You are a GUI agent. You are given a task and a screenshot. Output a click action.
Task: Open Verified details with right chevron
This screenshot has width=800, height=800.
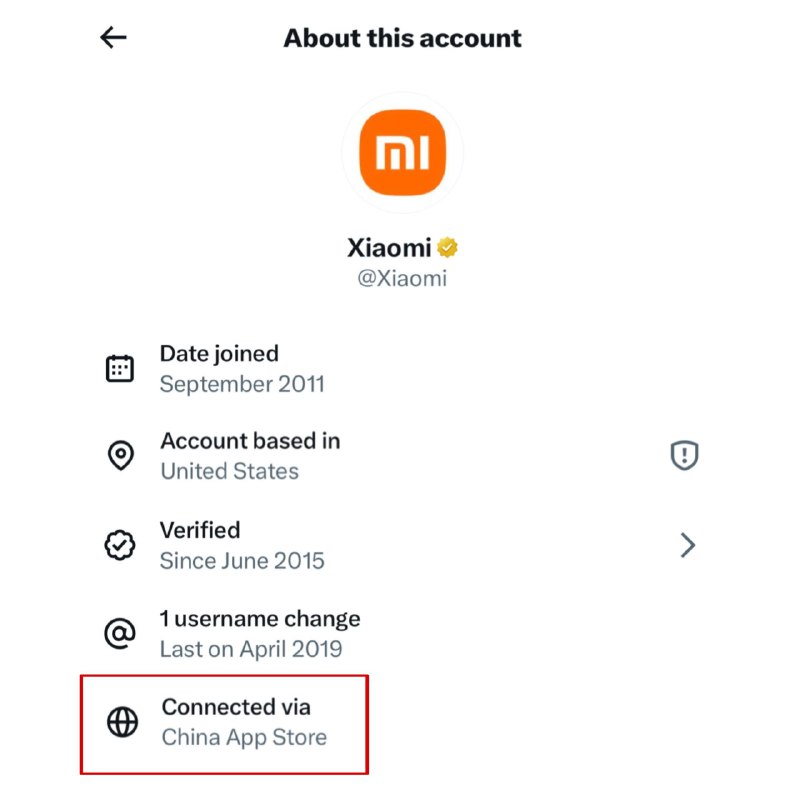point(687,545)
